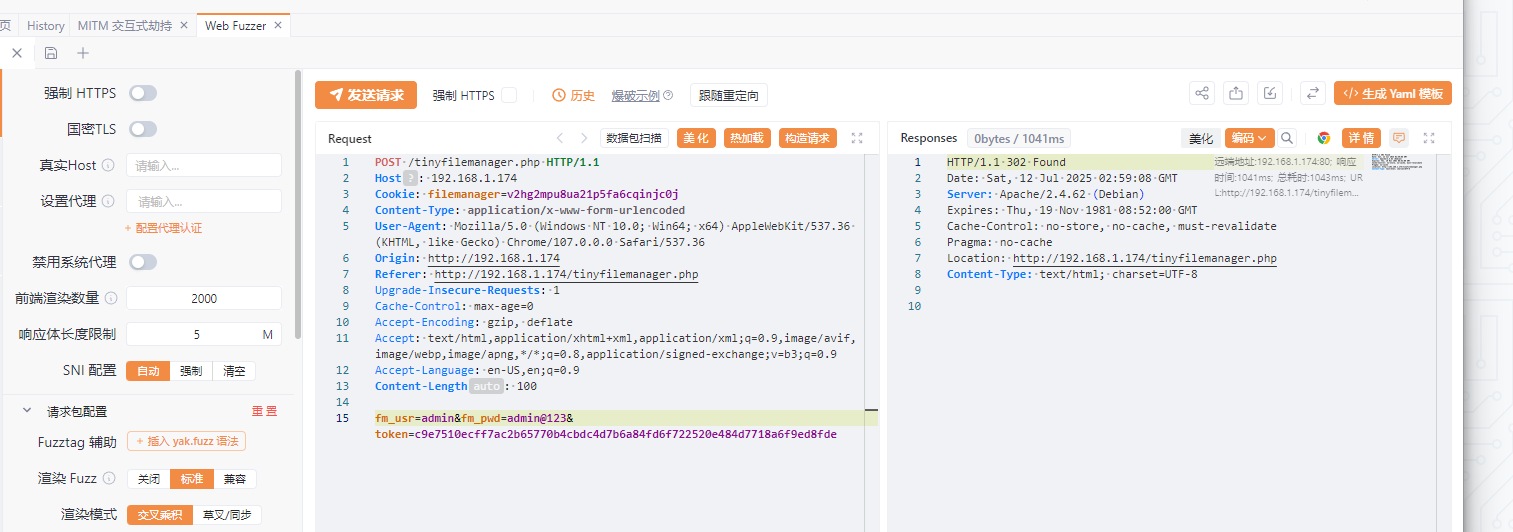This screenshot has height=532, width=1513.
Task: Select 强制 option for SNI 配置
Action: pyautogui.click(x=190, y=371)
